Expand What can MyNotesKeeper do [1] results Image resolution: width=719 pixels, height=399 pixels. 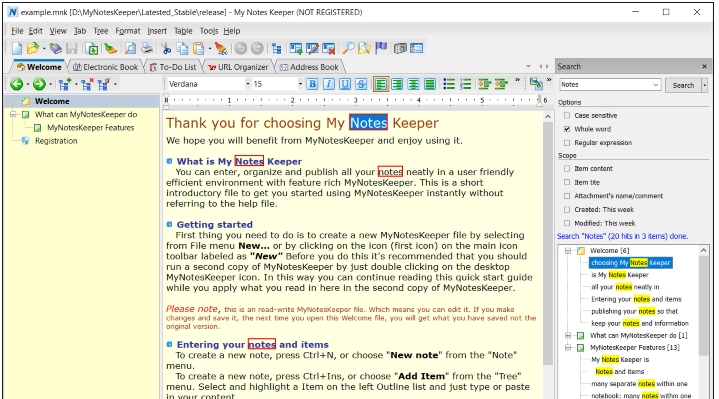point(568,336)
